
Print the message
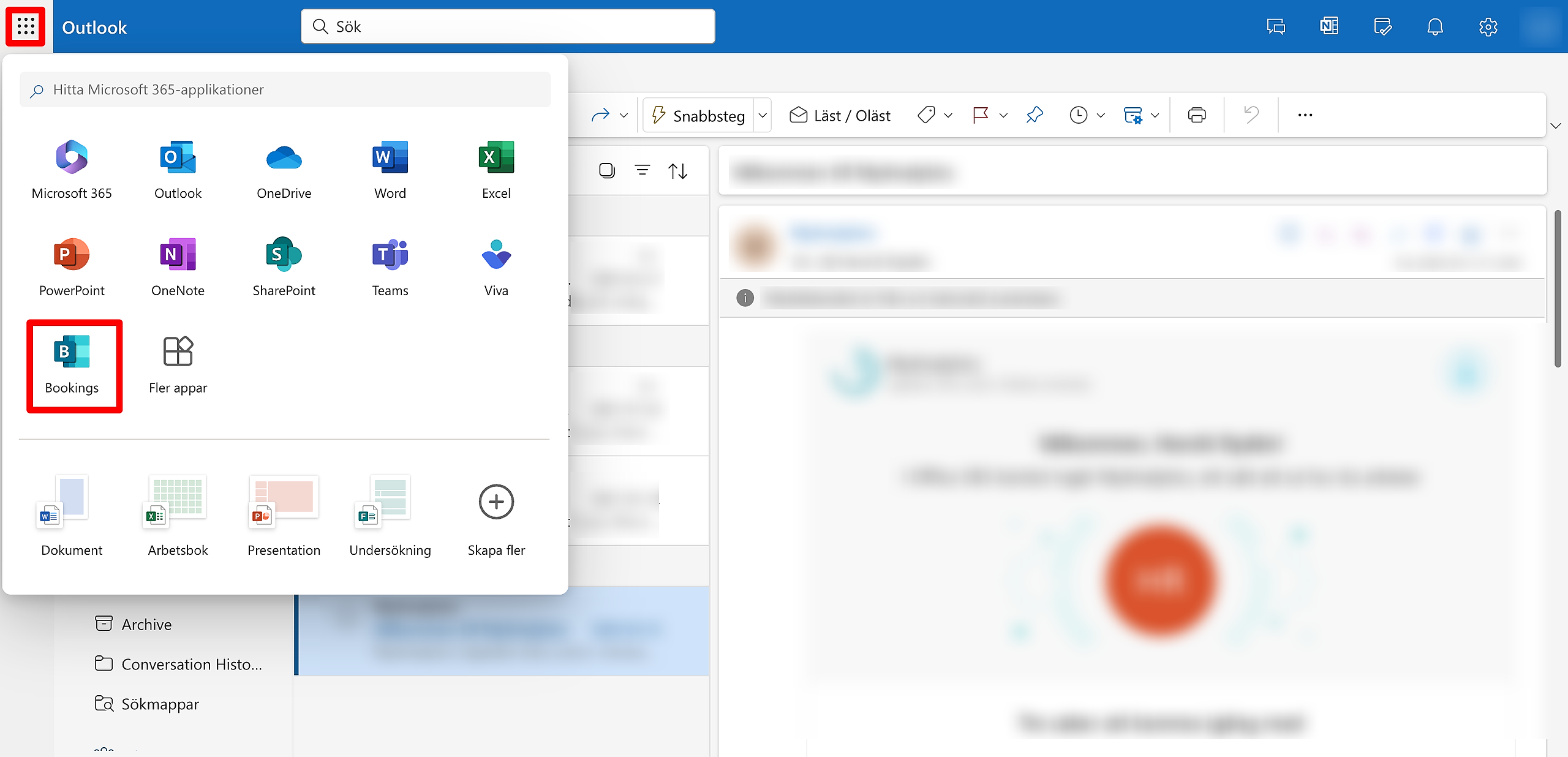[1197, 115]
